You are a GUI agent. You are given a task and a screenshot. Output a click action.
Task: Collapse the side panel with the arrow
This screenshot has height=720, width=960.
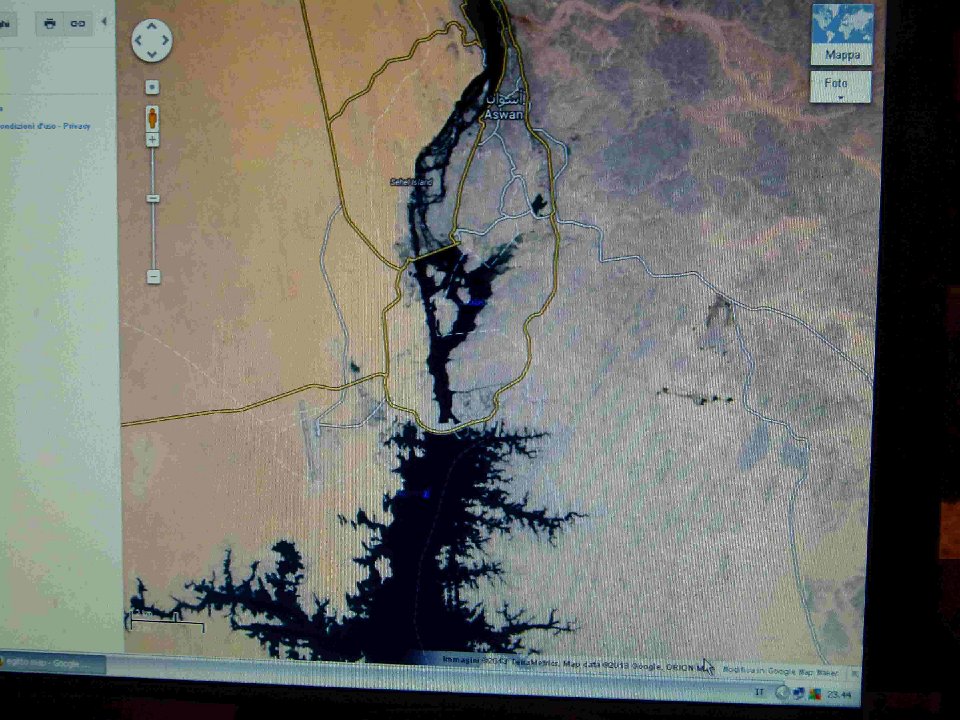click(x=103, y=22)
